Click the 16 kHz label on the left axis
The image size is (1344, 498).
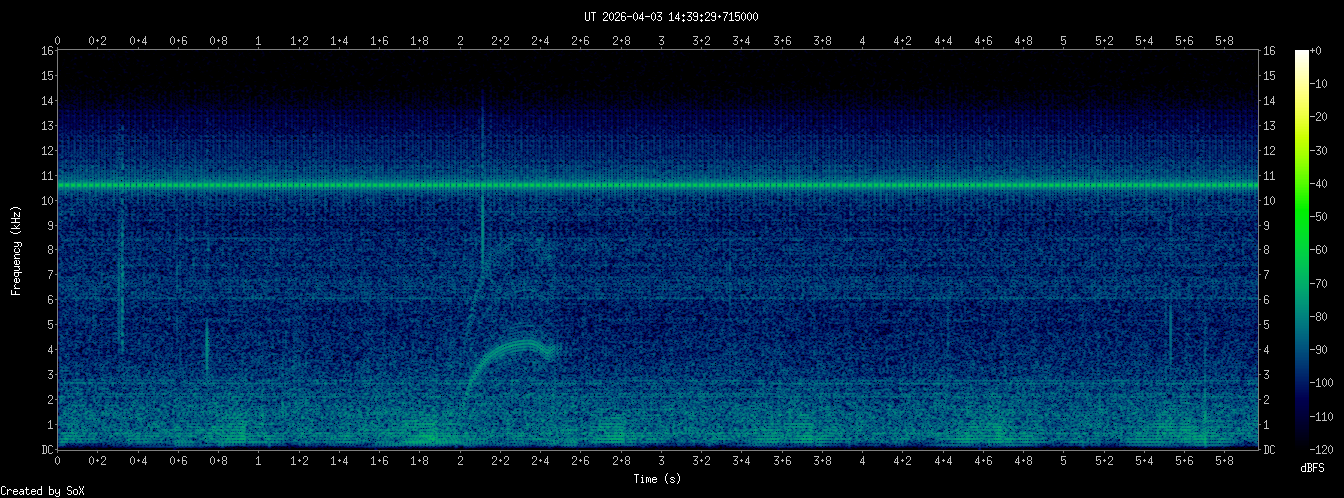click(46, 51)
